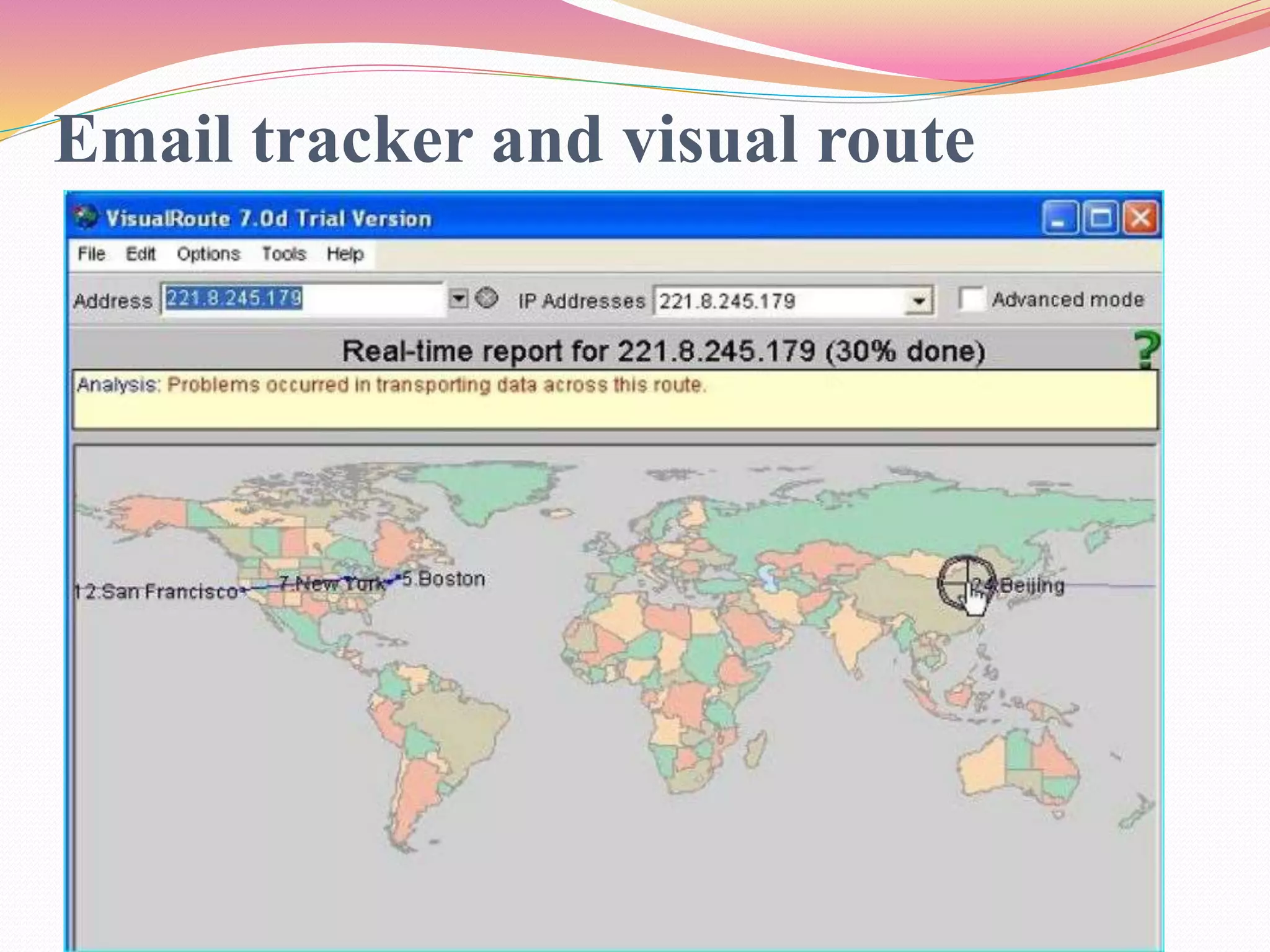Image resolution: width=1270 pixels, height=952 pixels.
Task: Open the Tools menu
Action: point(284,254)
